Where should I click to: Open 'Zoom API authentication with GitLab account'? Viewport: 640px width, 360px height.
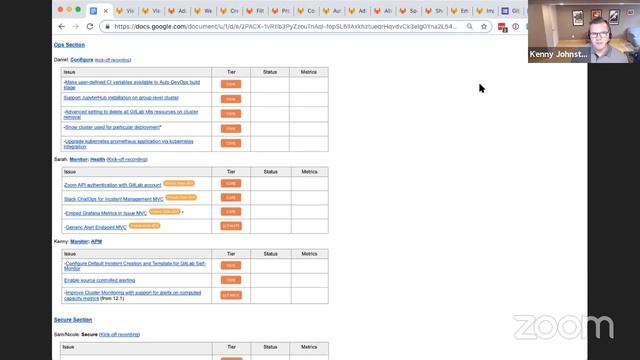coord(113,185)
